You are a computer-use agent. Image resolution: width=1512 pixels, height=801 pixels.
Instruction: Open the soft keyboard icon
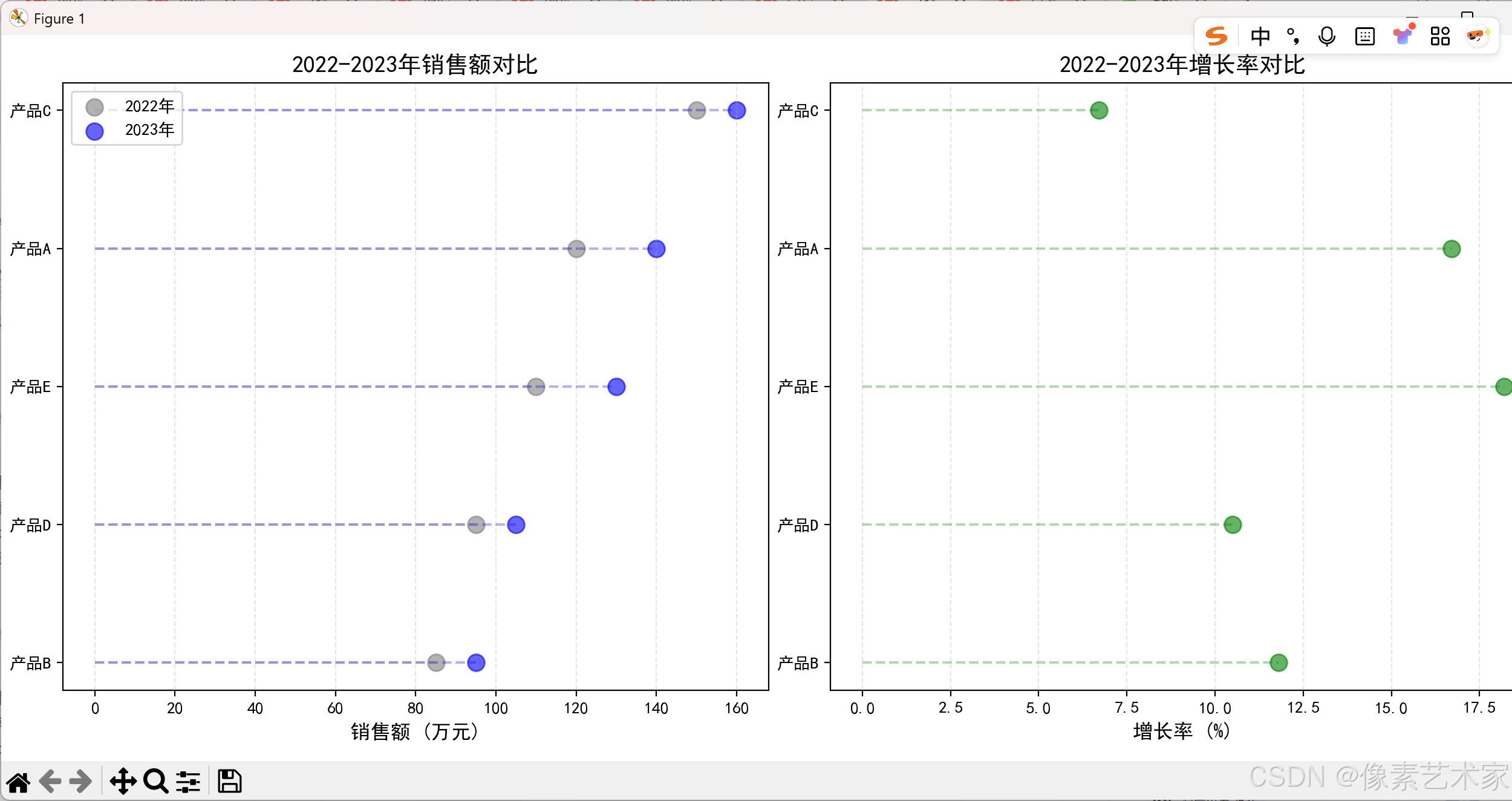(1365, 36)
